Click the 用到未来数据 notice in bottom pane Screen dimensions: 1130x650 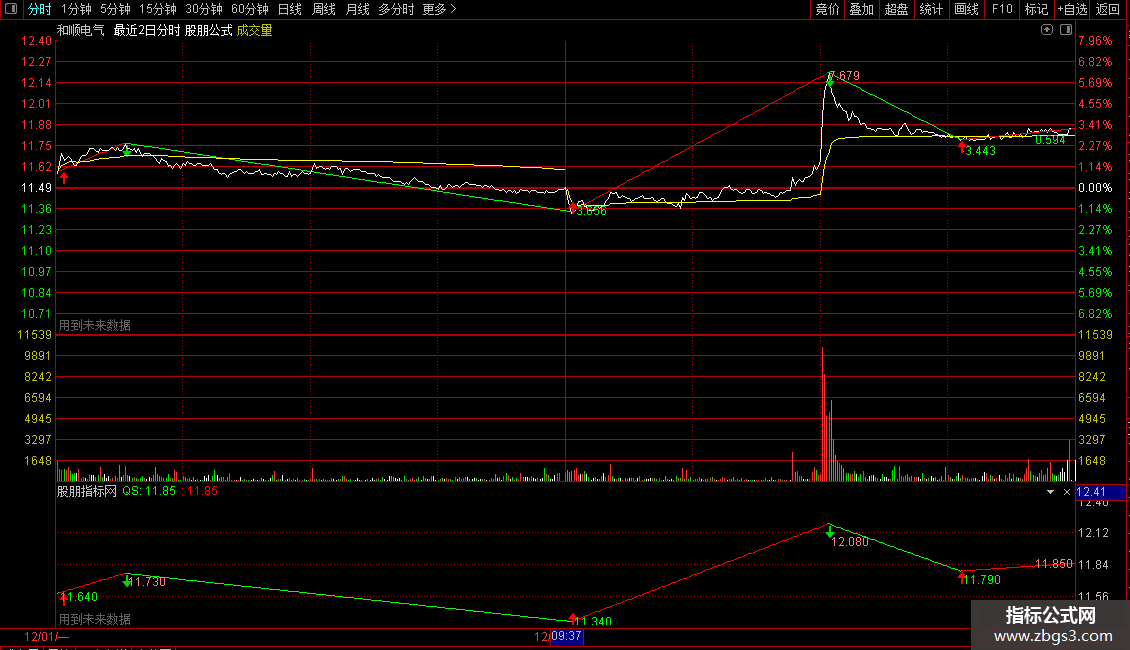pyautogui.click(x=94, y=619)
